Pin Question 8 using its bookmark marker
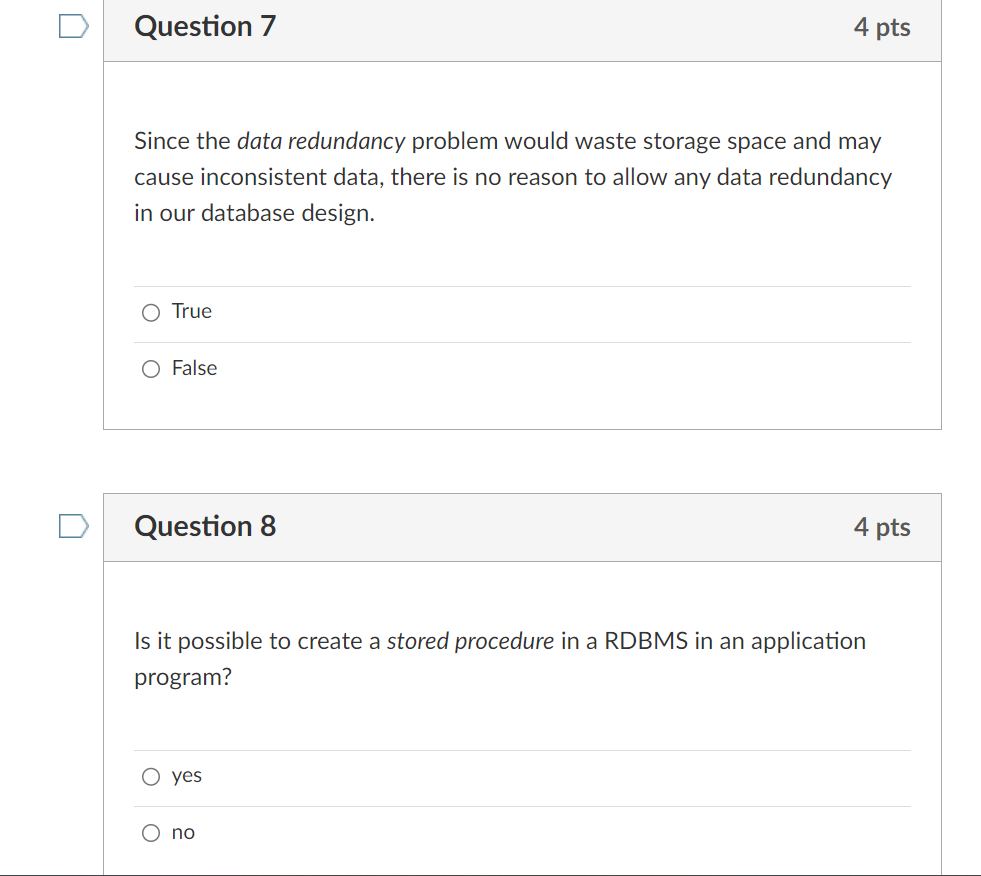This screenshot has height=876, width=981. (73, 525)
